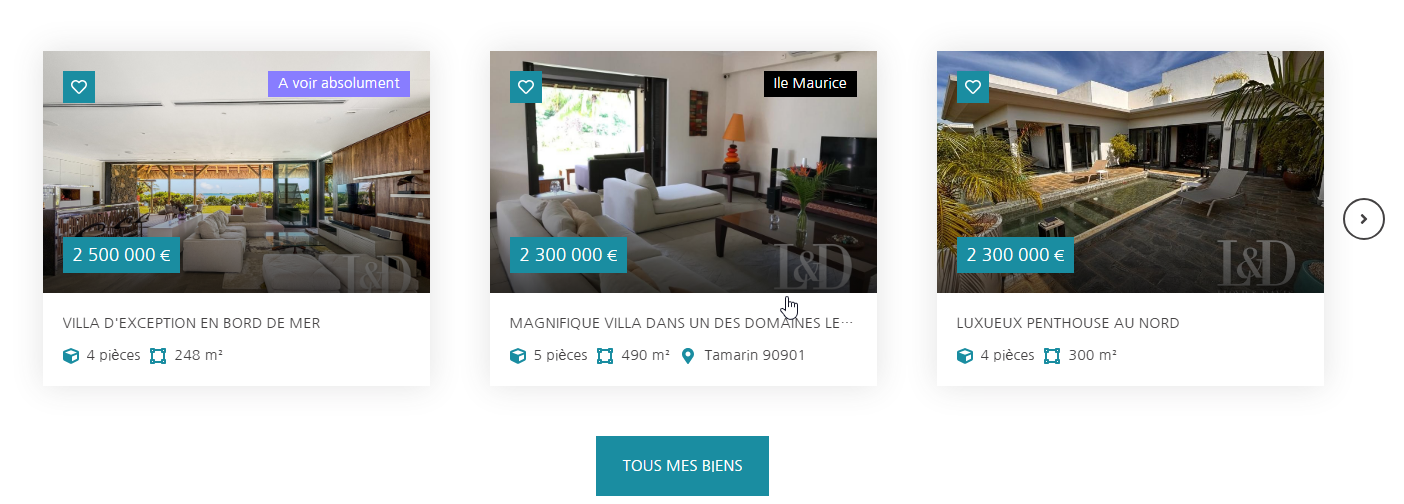This screenshot has width=1404, height=504.
Task: Open 'Villa d'exception en bord de mer' title
Action: (191, 323)
